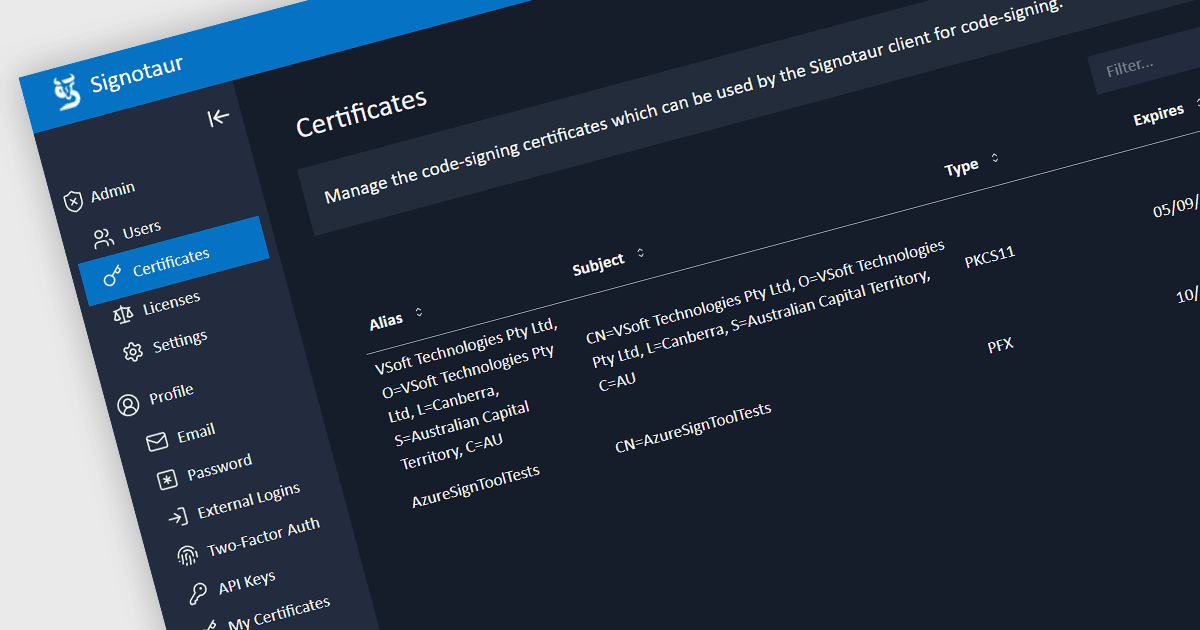Screen dimensions: 1200x630
Task: Click the API Keys key icon
Action: pos(198,594)
